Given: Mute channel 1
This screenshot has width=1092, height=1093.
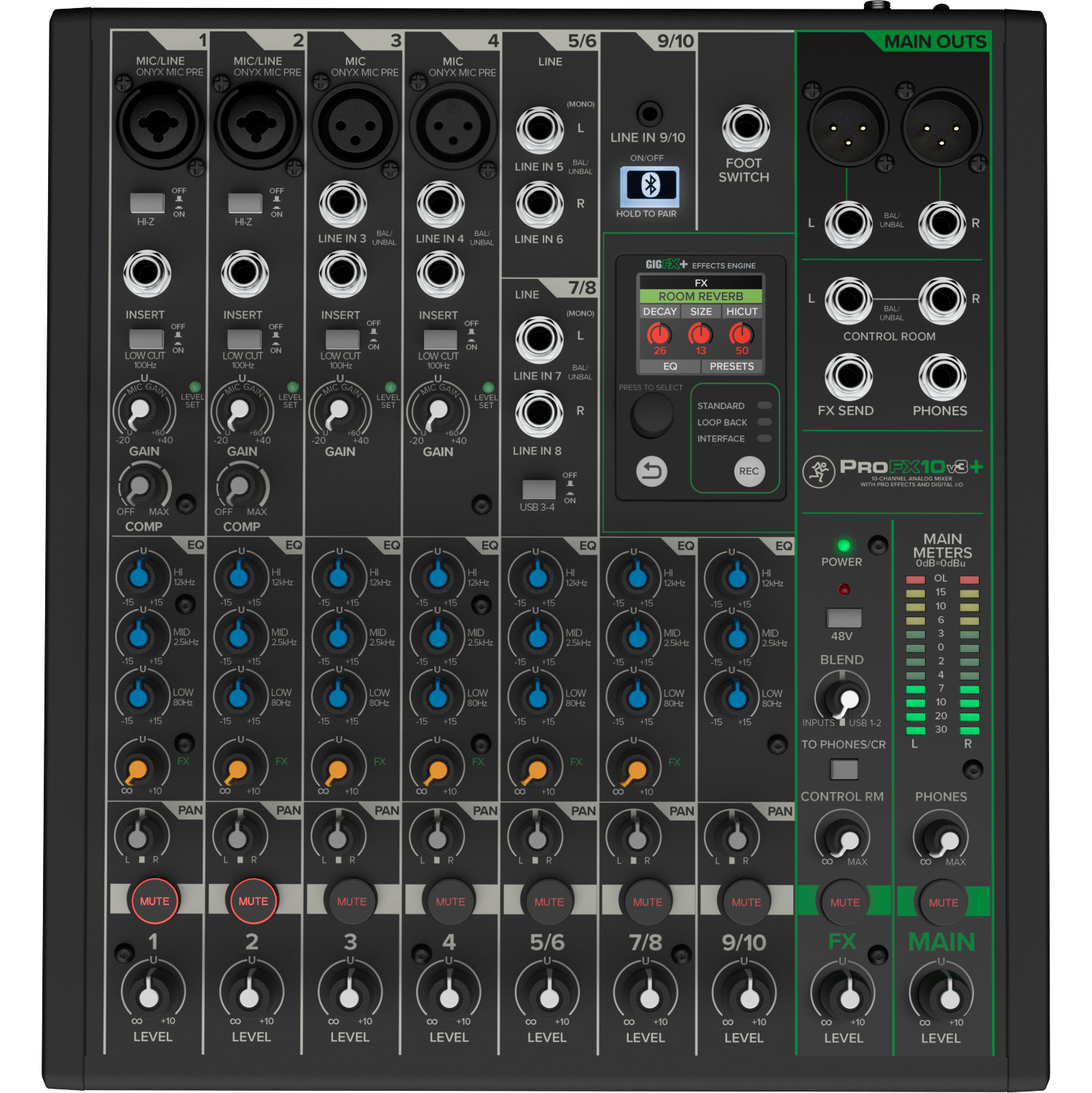Looking at the screenshot, I should [x=154, y=901].
